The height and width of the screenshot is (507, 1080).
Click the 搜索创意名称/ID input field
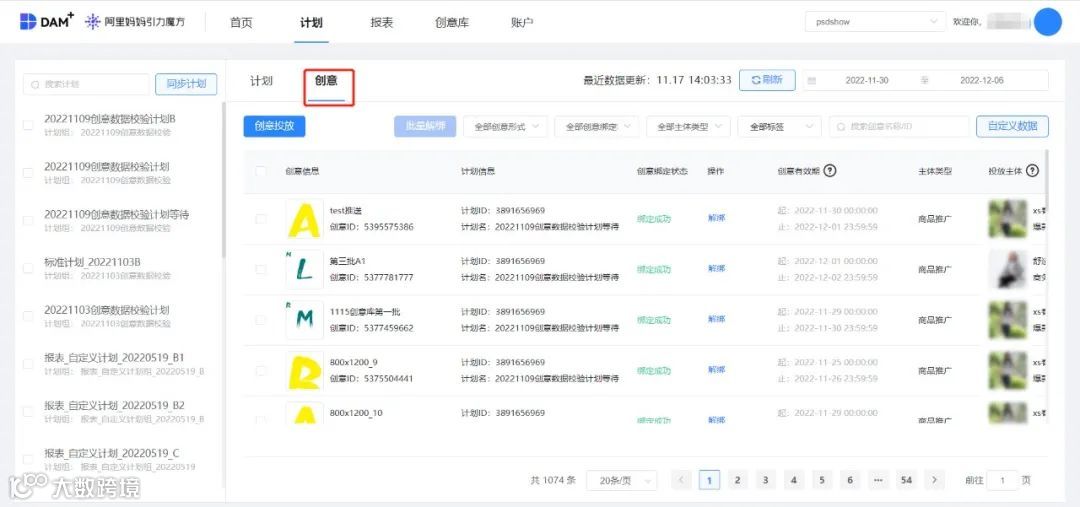[x=899, y=127]
